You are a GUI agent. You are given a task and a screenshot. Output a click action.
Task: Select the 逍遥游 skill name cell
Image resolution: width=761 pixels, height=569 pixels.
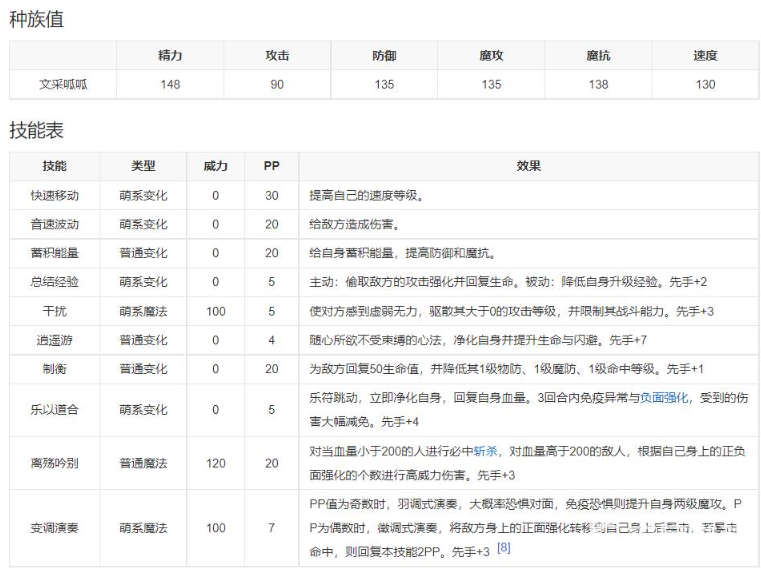pyautogui.click(x=54, y=340)
